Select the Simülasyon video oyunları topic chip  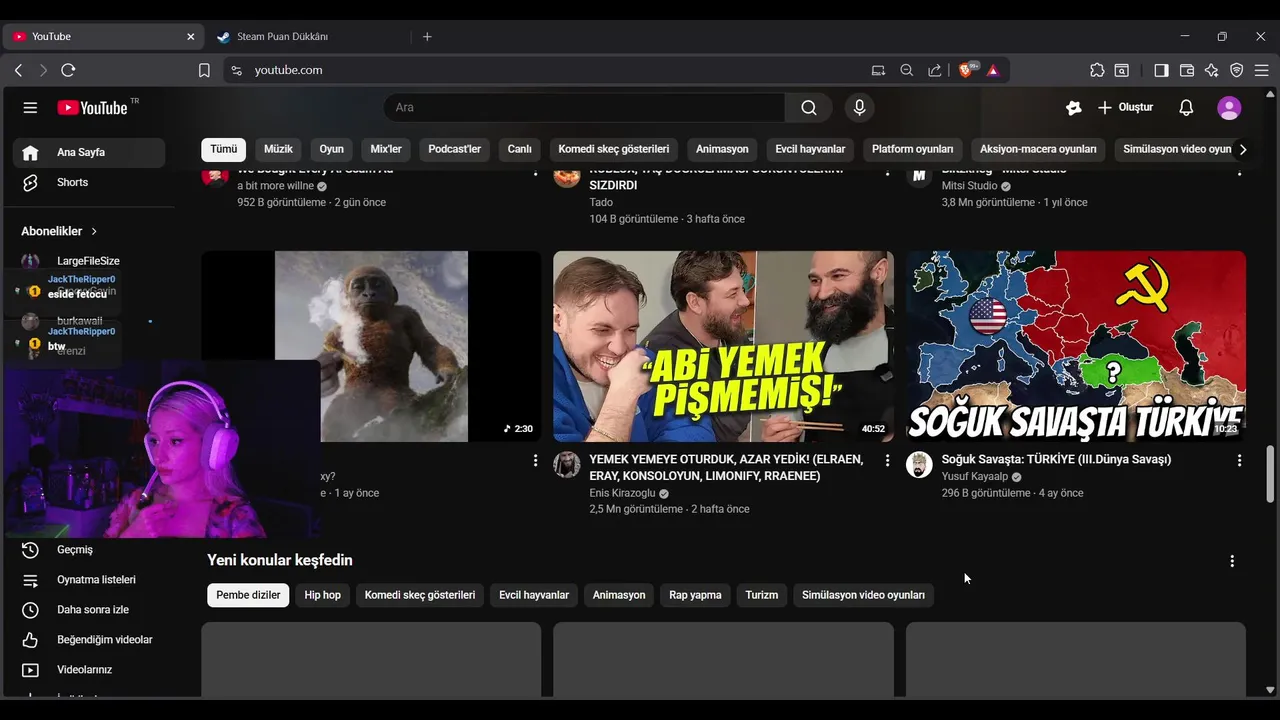(863, 595)
